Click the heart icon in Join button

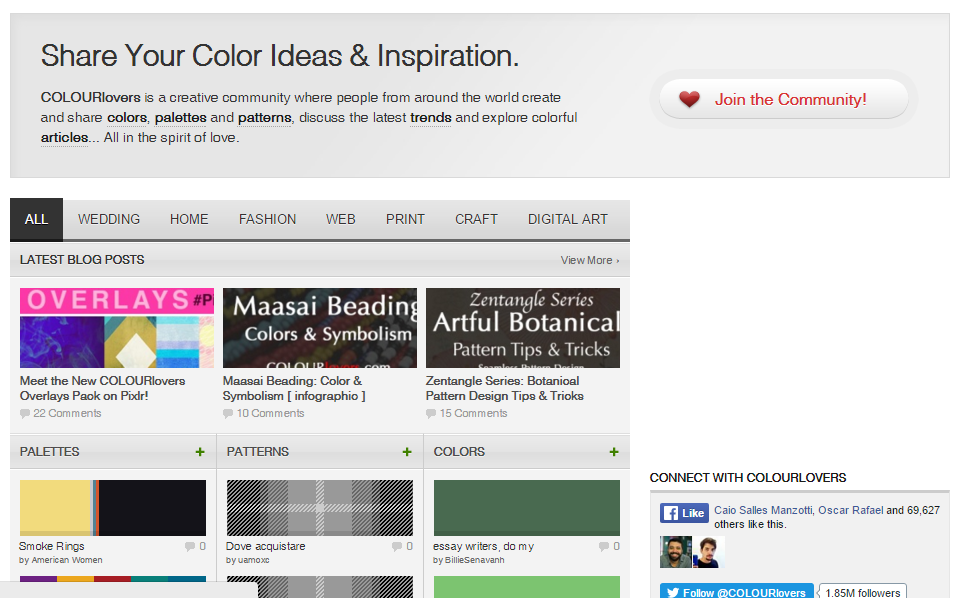(x=689, y=99)
